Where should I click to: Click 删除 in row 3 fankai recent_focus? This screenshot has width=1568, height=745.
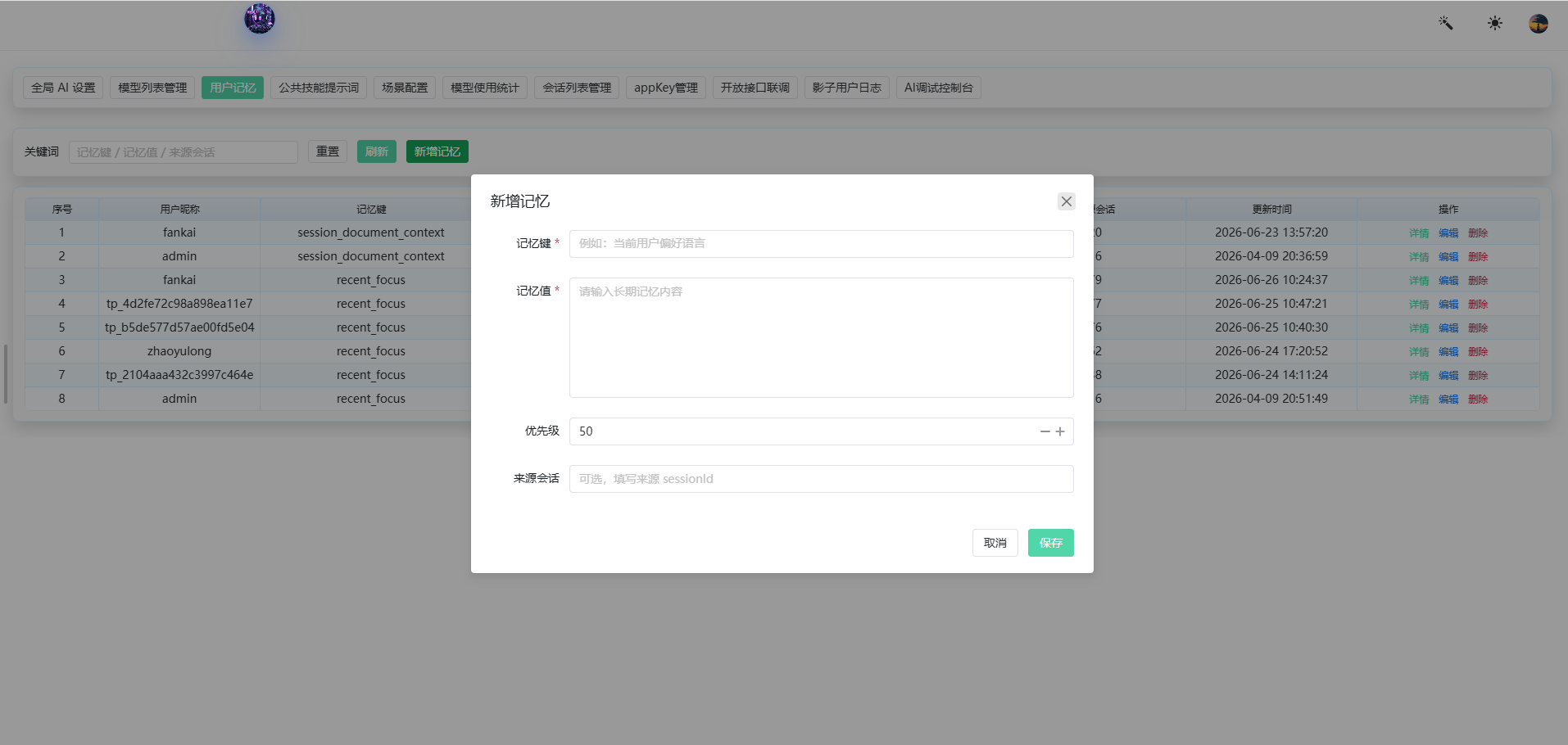pos(1478,281)
